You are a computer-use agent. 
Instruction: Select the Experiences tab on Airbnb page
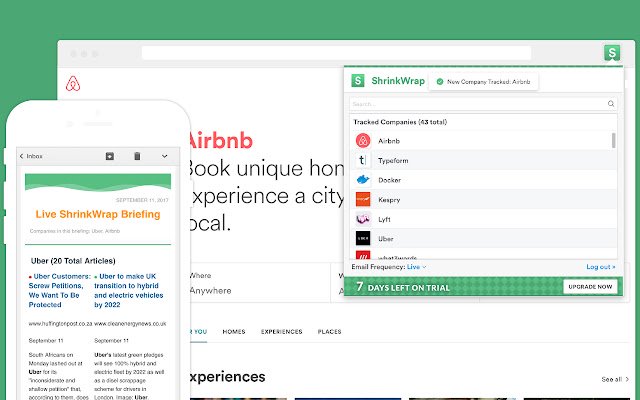click(x=282, y=331)
